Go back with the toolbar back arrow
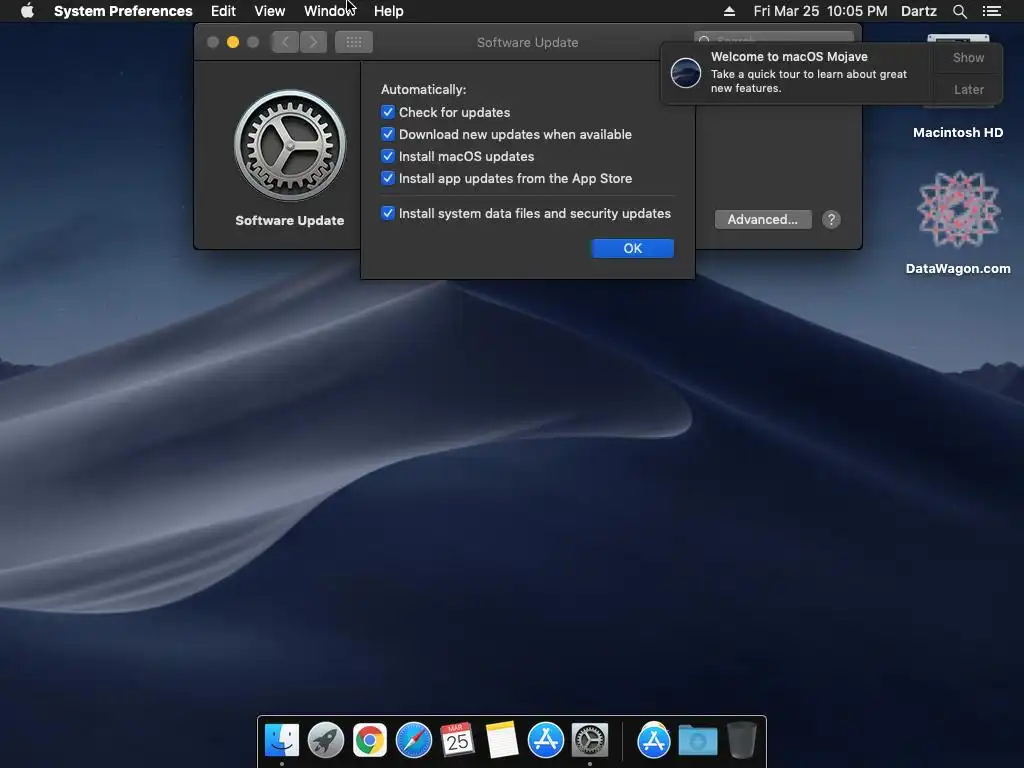 (x=285, y=42)
